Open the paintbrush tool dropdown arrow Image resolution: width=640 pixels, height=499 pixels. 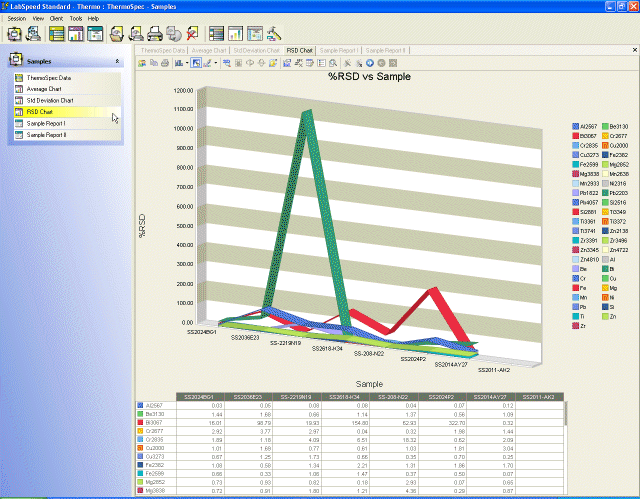[216, 63]
